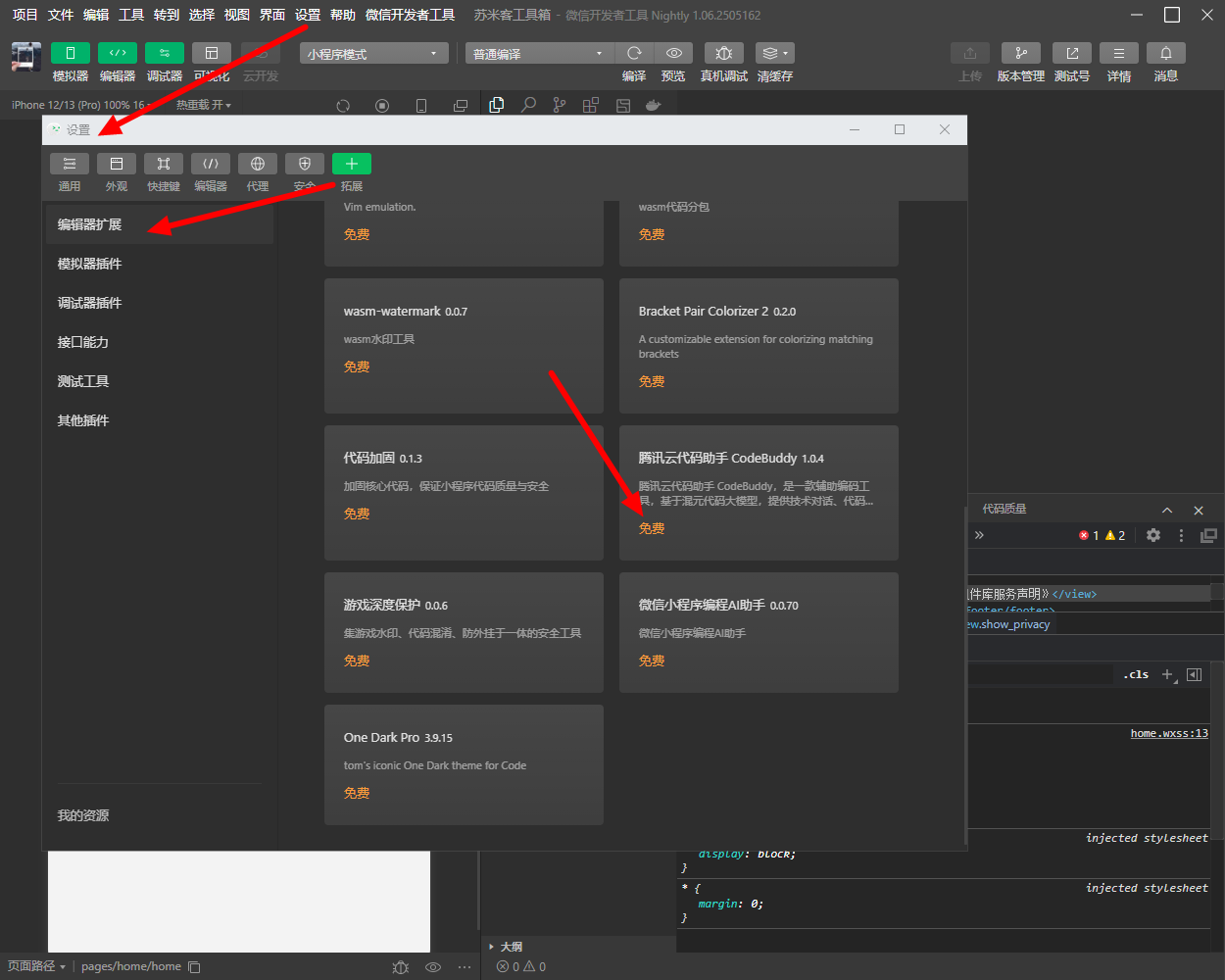Open devtools settings gear icon
The width and height of the screenshot is (1225, 980).
click(x=1153, y=535)
